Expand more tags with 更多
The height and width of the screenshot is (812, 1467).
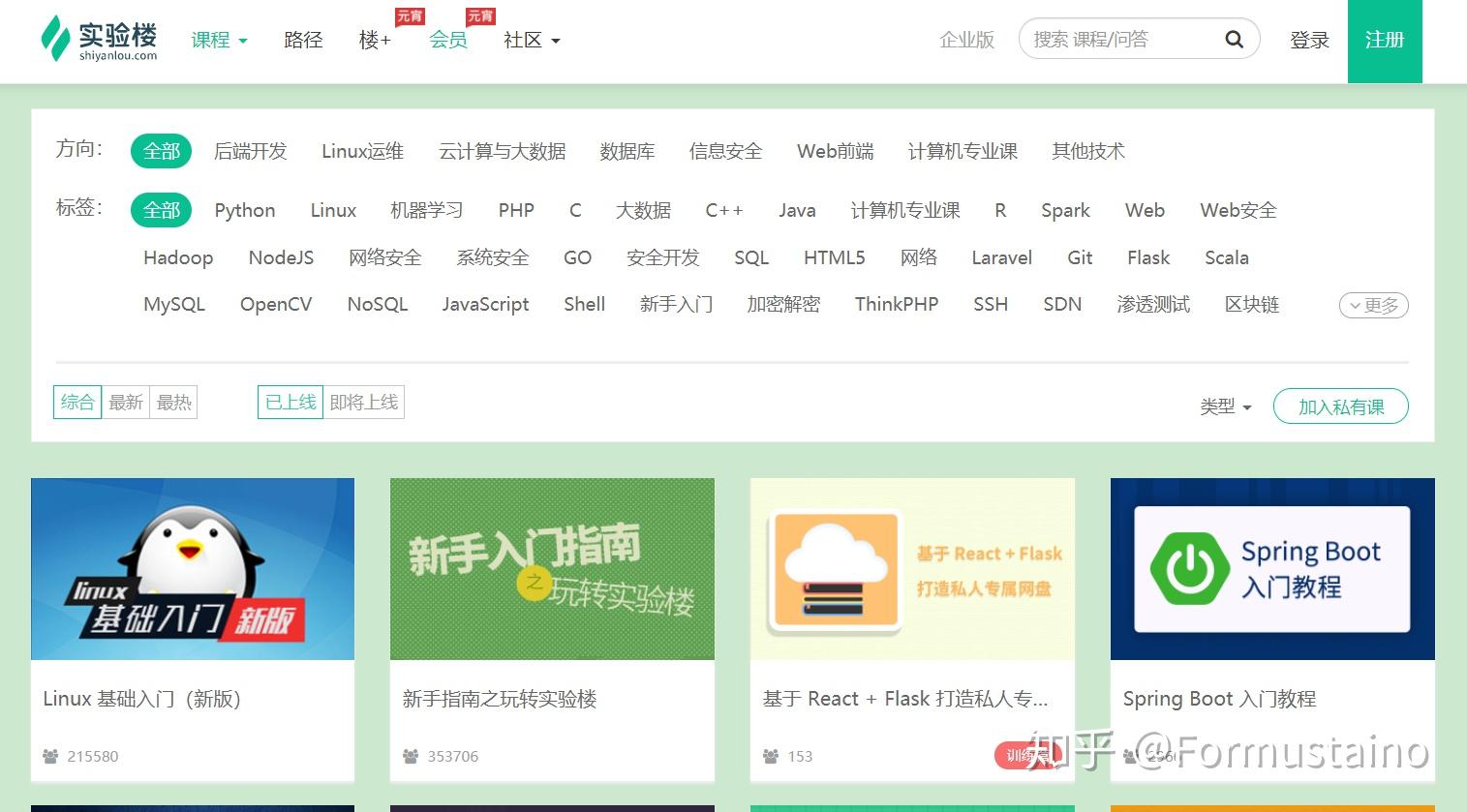[x=1373, y=306]
